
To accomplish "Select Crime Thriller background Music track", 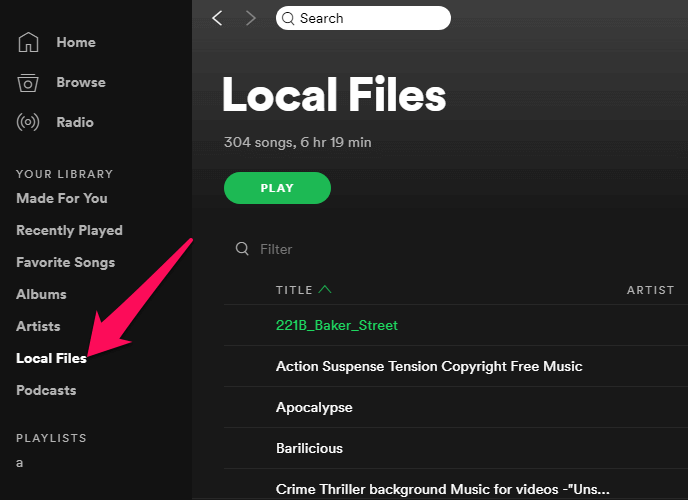I will click(x=443, y=489).
